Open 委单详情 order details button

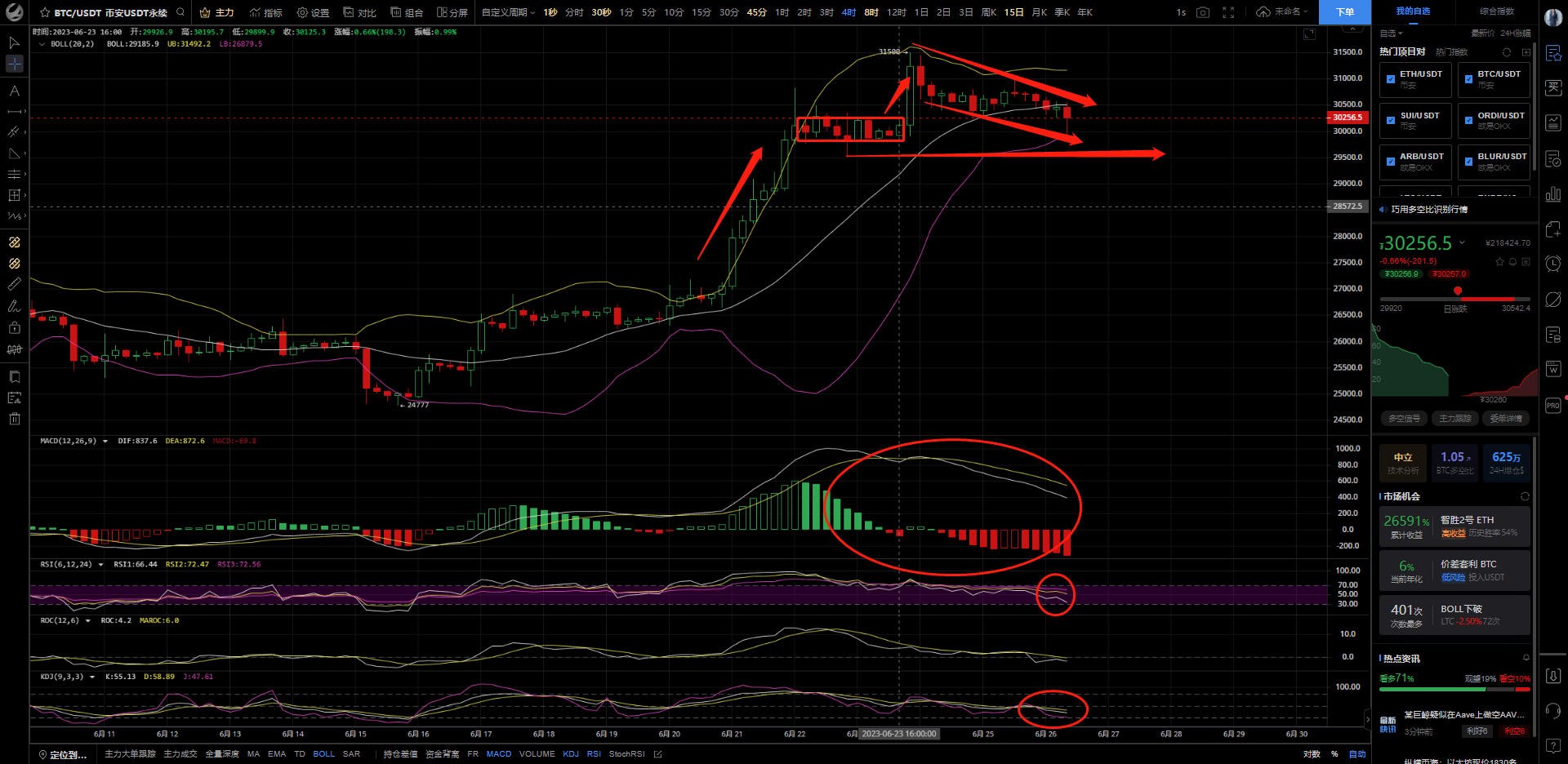[x=1506, y=419]
